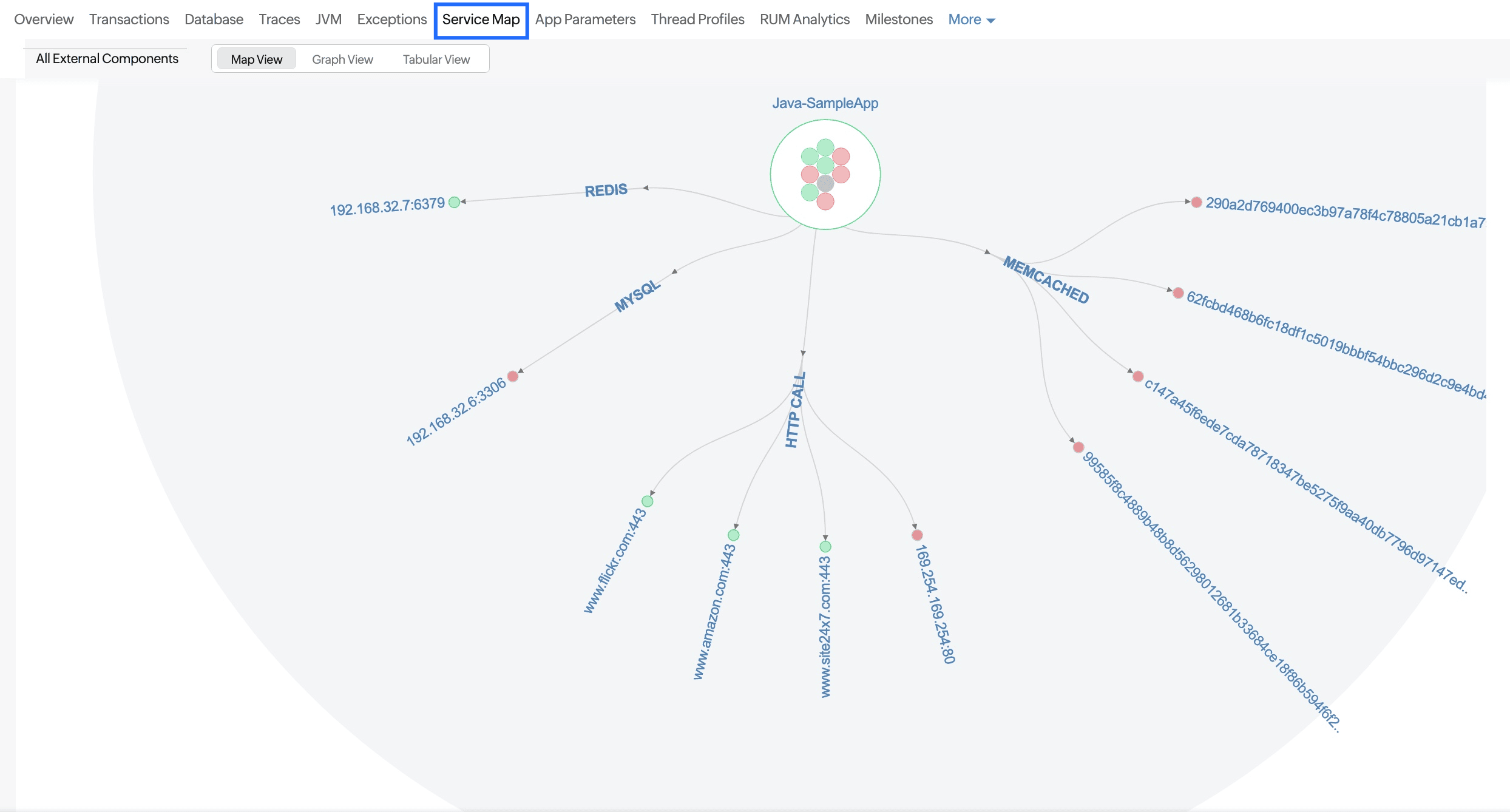
Task: Click the green node for 192.168.32.7:6379
Action: tap(454, 202)
